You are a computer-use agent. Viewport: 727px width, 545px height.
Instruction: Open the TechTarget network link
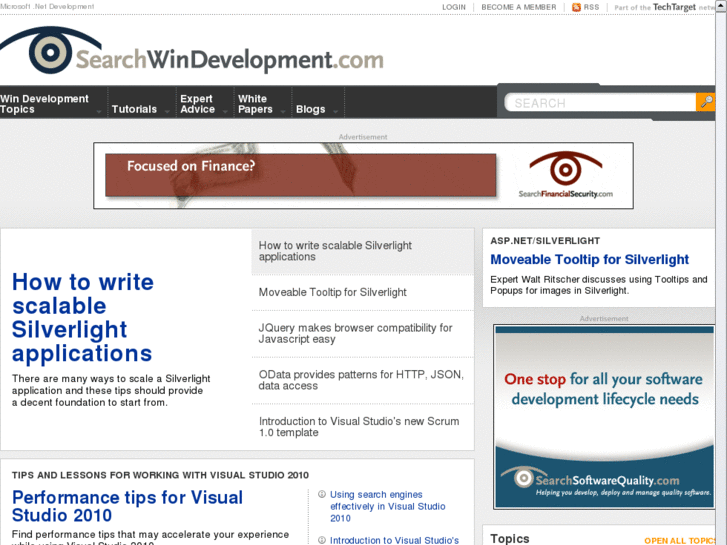tap(674, 7)
